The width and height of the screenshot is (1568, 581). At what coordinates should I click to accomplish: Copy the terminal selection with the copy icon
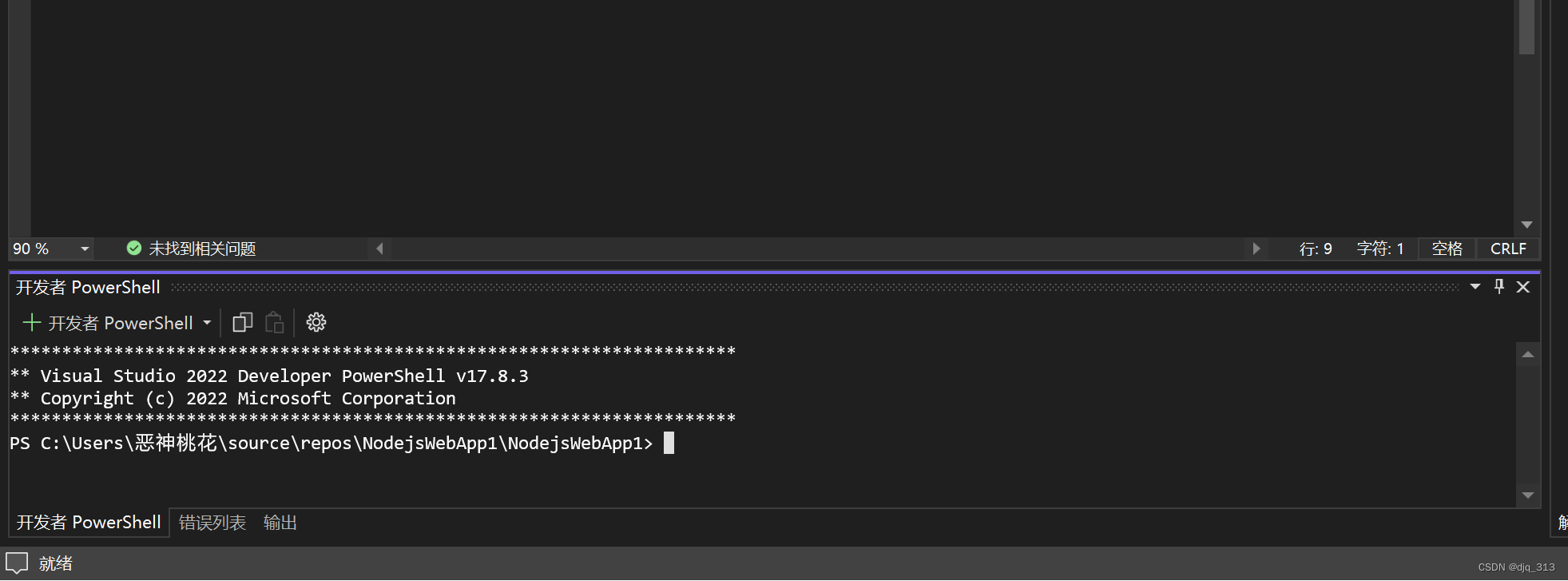coord(243,322)
